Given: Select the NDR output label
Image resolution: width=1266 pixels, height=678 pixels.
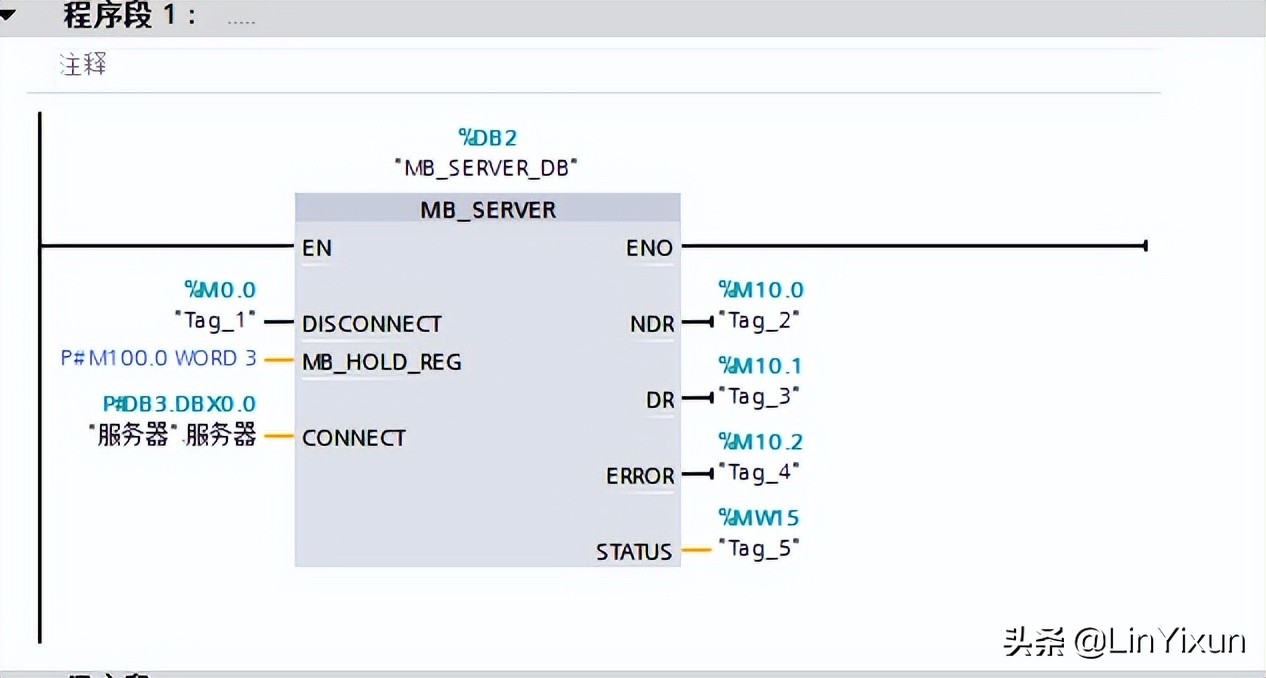Looking at the screenshot, I should (652, 324).
